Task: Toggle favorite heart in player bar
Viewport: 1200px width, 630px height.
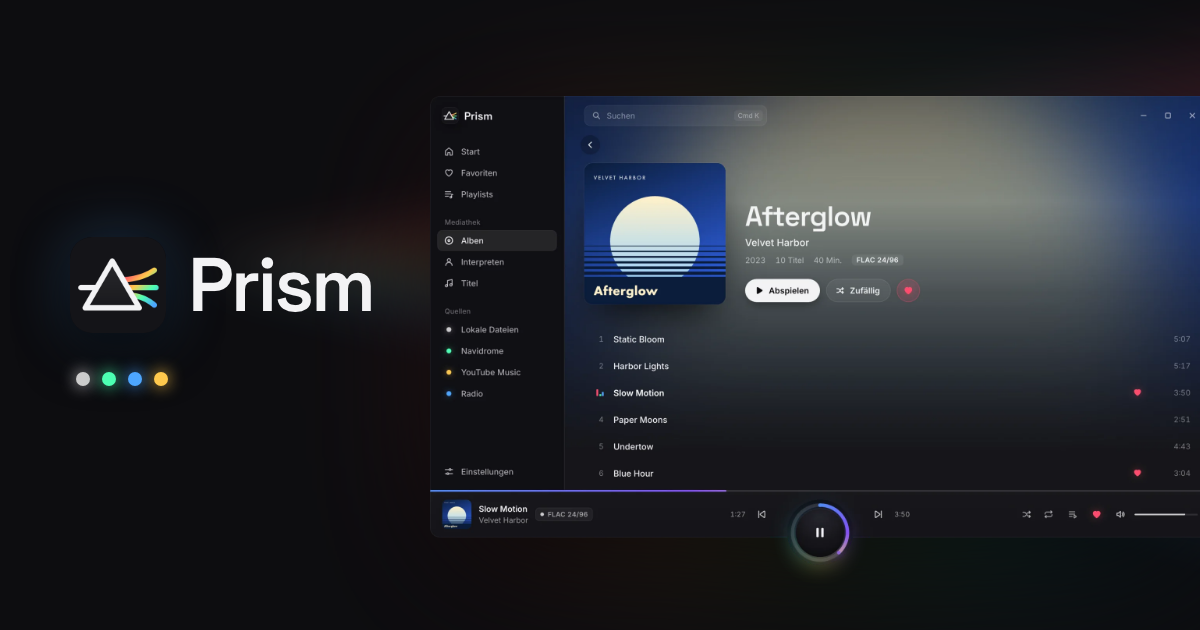Action: click(x=1096, y=514)
